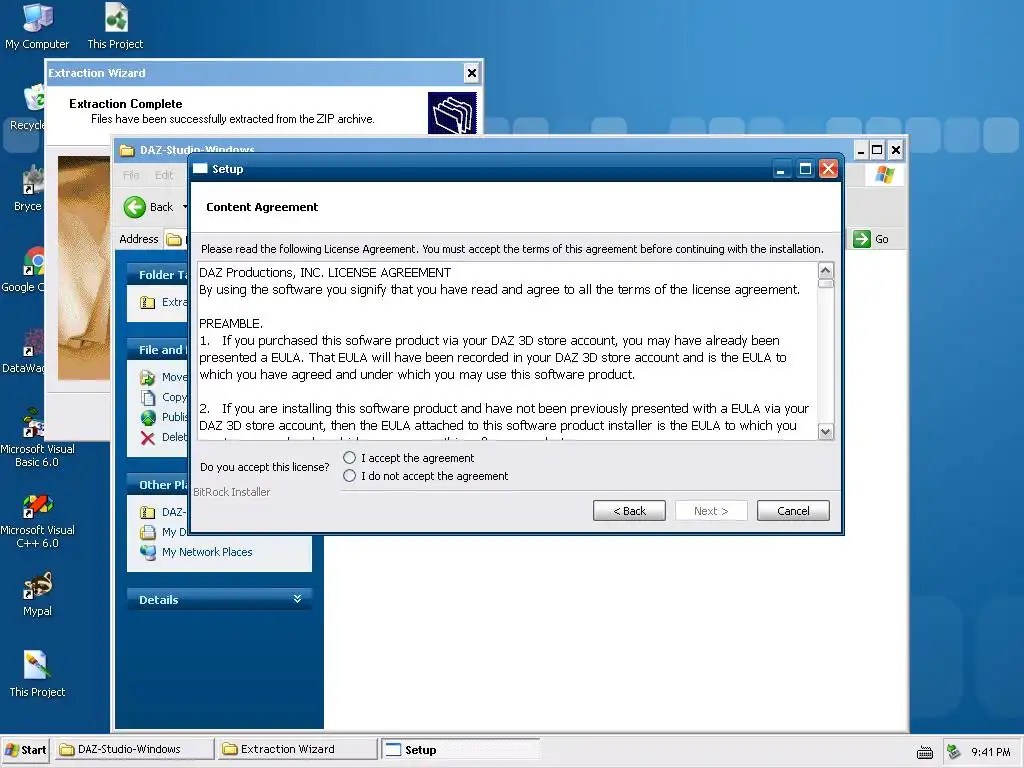Click the Publish to Web task icon

(148, 417)
